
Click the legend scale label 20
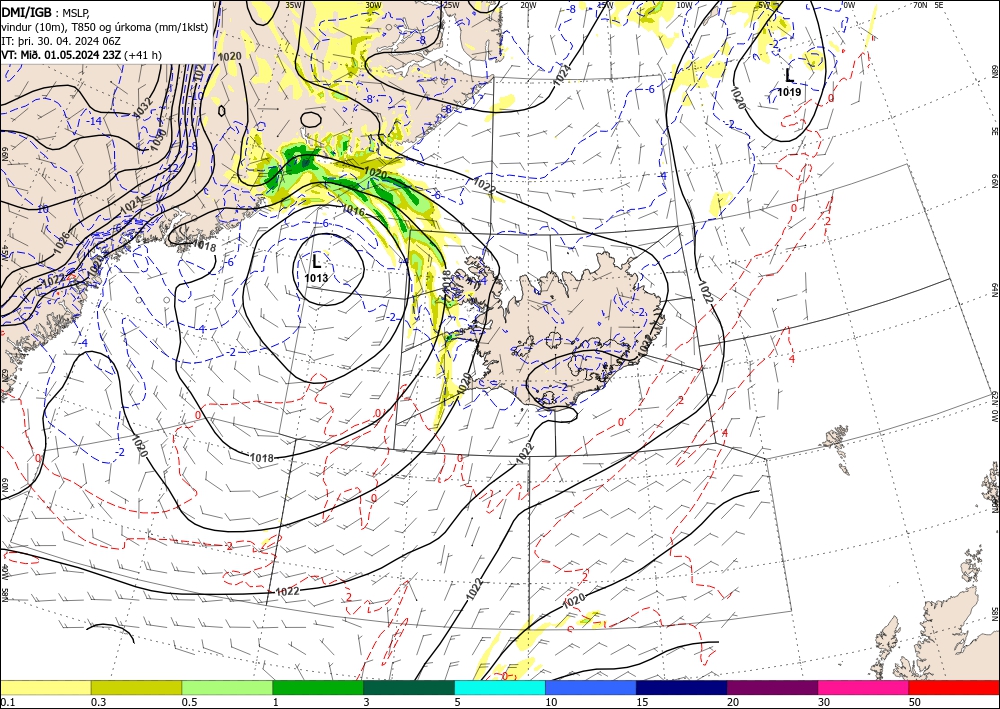733,702
